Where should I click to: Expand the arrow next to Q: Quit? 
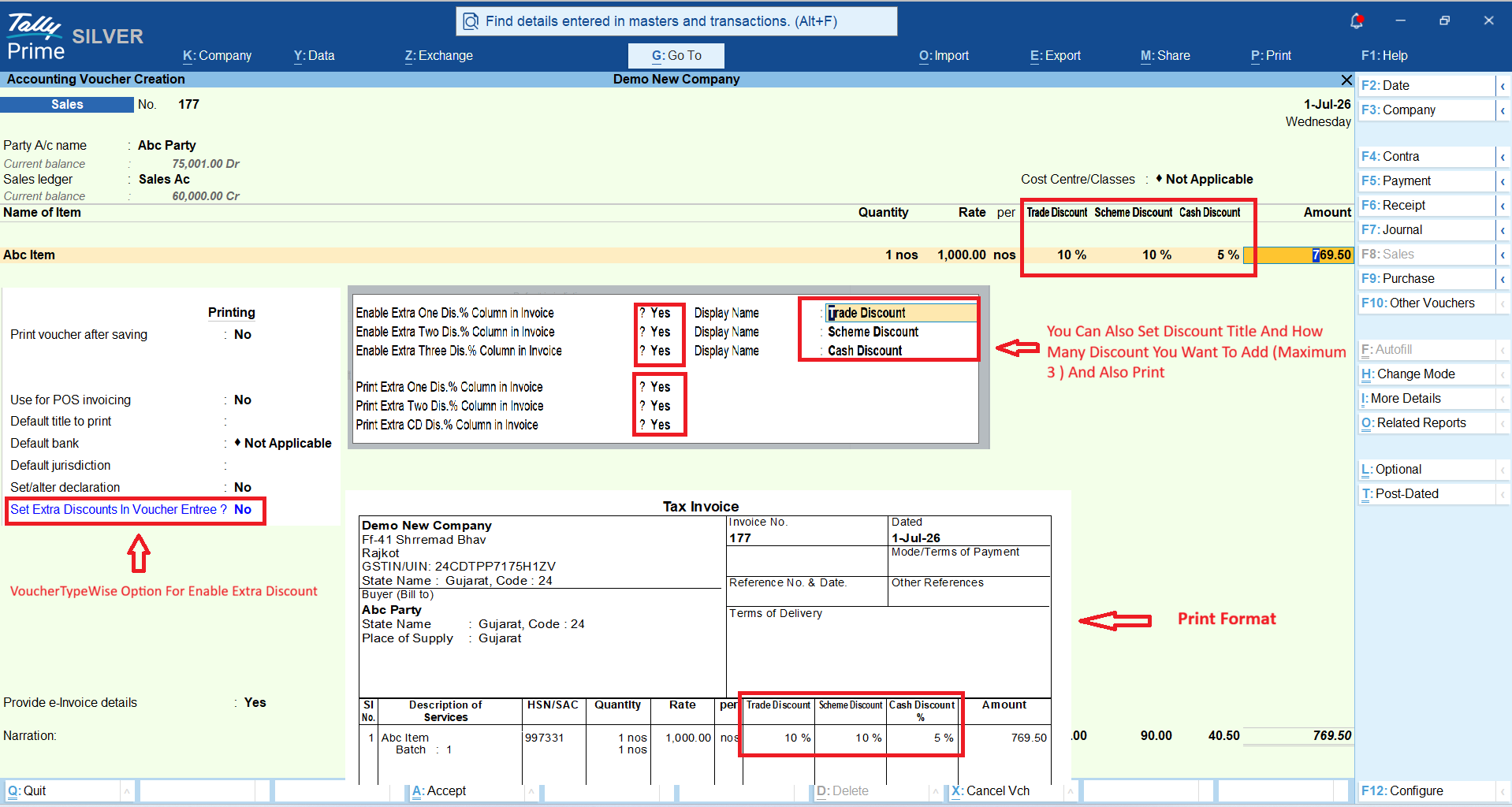pyautogui.click(x=127, y=791)
